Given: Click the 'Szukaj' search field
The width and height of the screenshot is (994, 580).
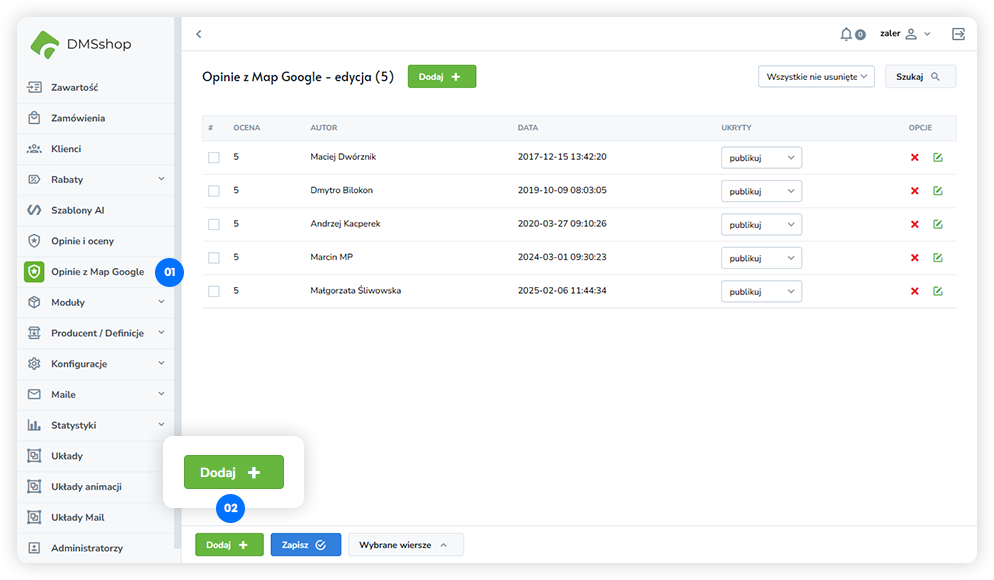Looking at the screenshot, I should click(919, 76).
